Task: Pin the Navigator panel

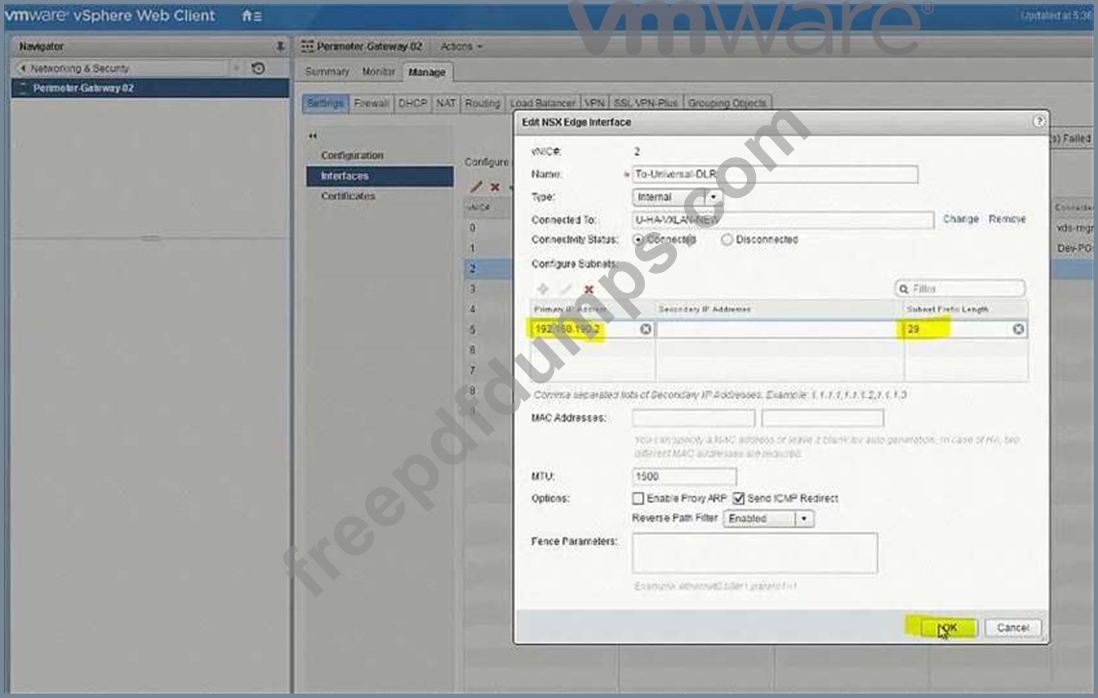Action: [280, 46]
